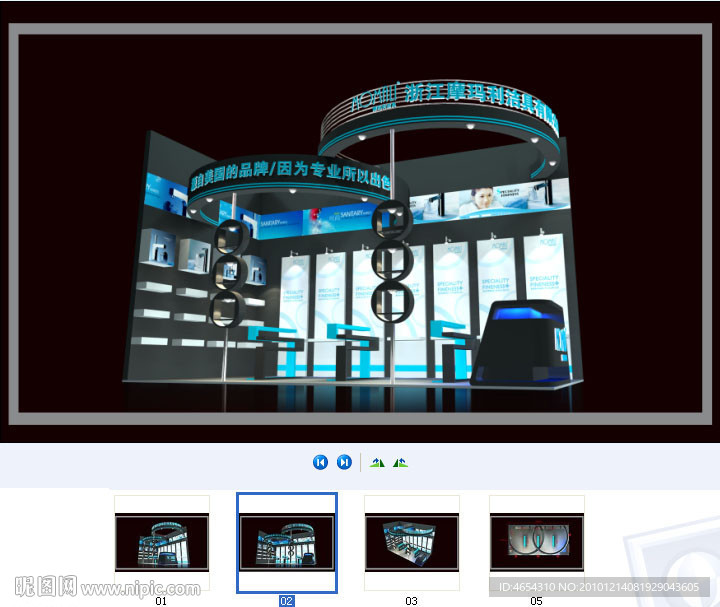Click the label 01 under first thumbnail
Screen dimensions: 720x607
click(161, 601)
